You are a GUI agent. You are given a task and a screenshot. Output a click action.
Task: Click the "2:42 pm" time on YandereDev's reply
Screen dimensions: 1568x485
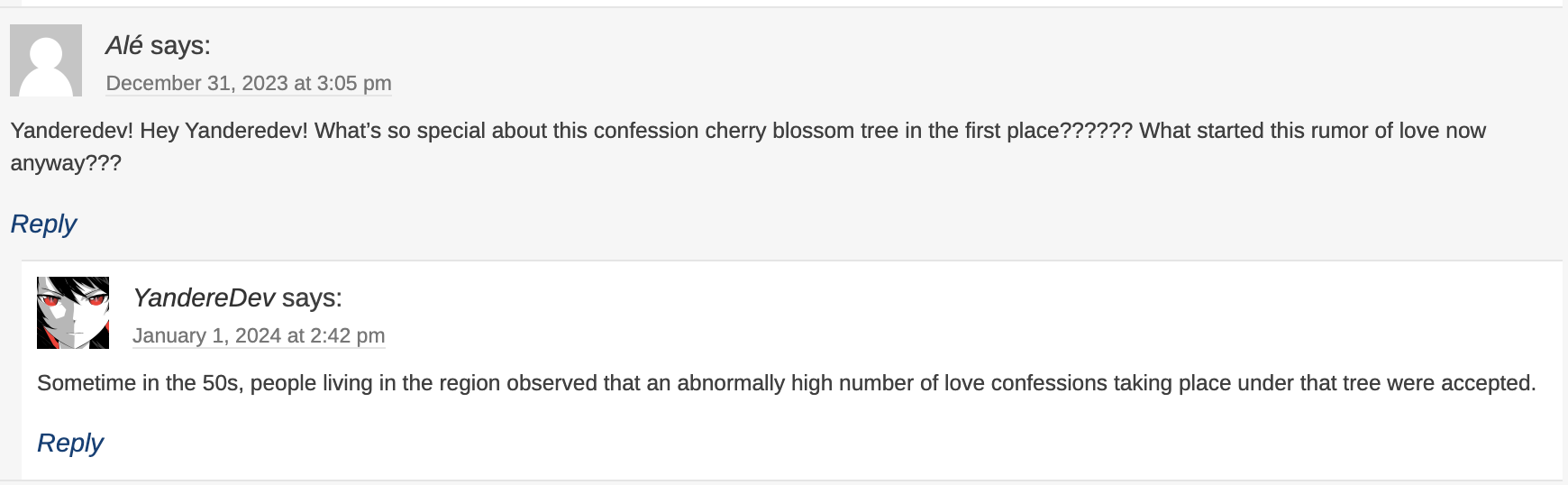(347, 335)
